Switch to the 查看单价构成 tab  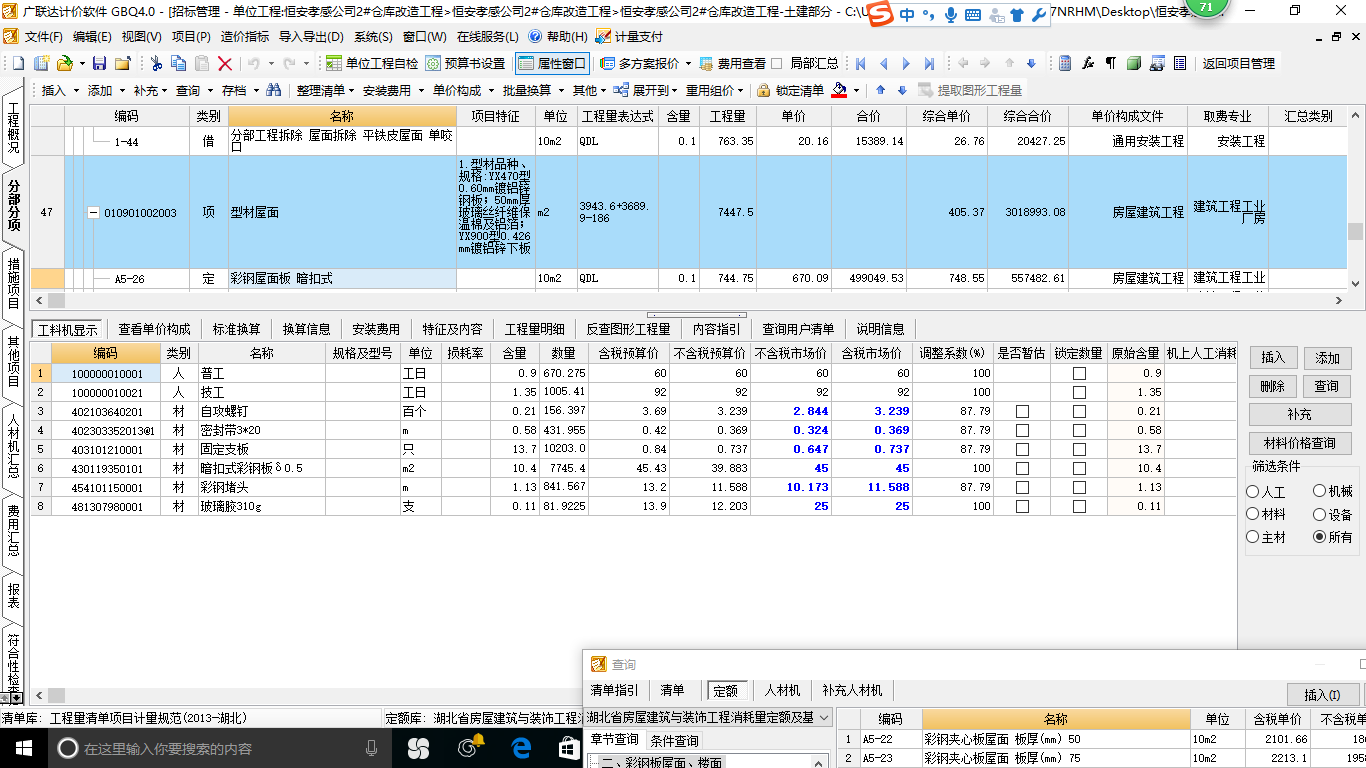[154, 329]
